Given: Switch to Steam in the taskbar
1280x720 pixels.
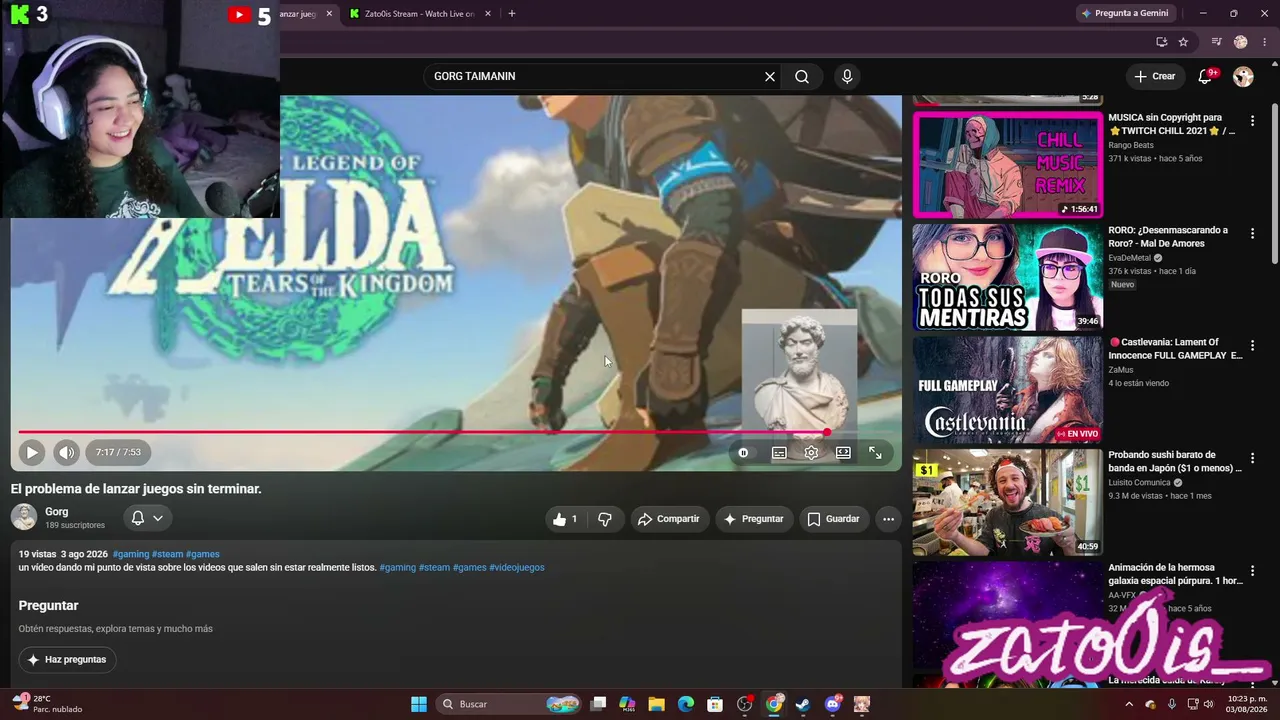Looking at the screenshot, I should 803,704.
